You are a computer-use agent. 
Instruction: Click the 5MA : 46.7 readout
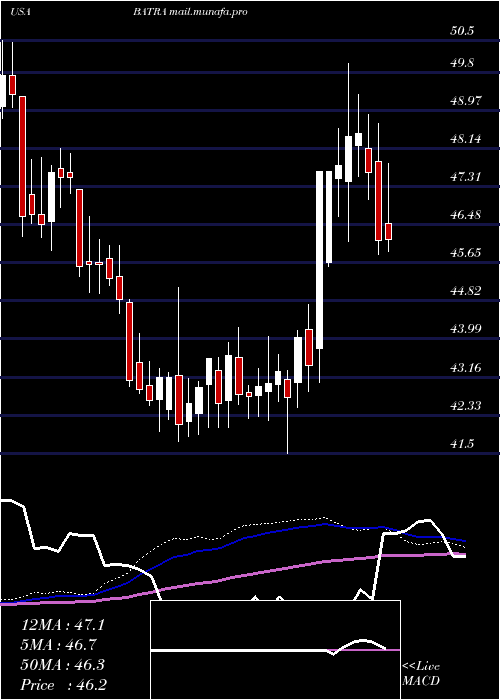click(58, 645)
